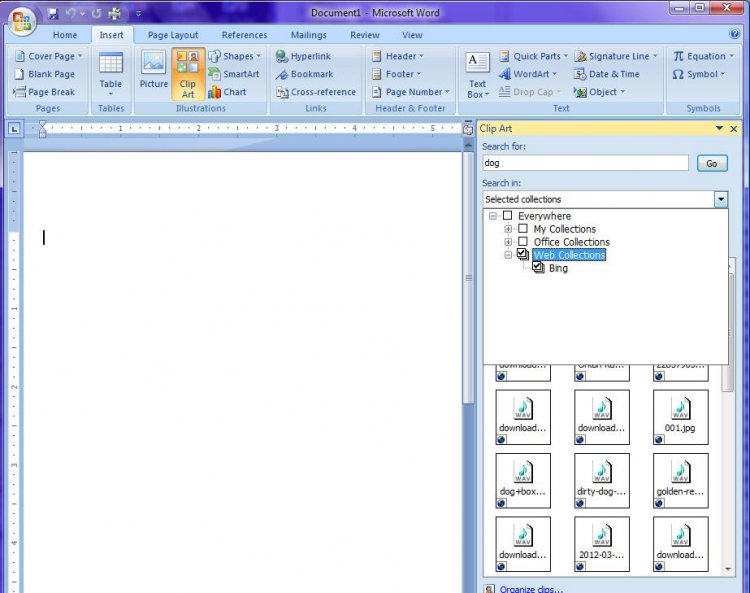Viewport: 750px width, 593px height.
Task: Select the 2012-03 clip thumbnail
Action: [x=602, y=544]
